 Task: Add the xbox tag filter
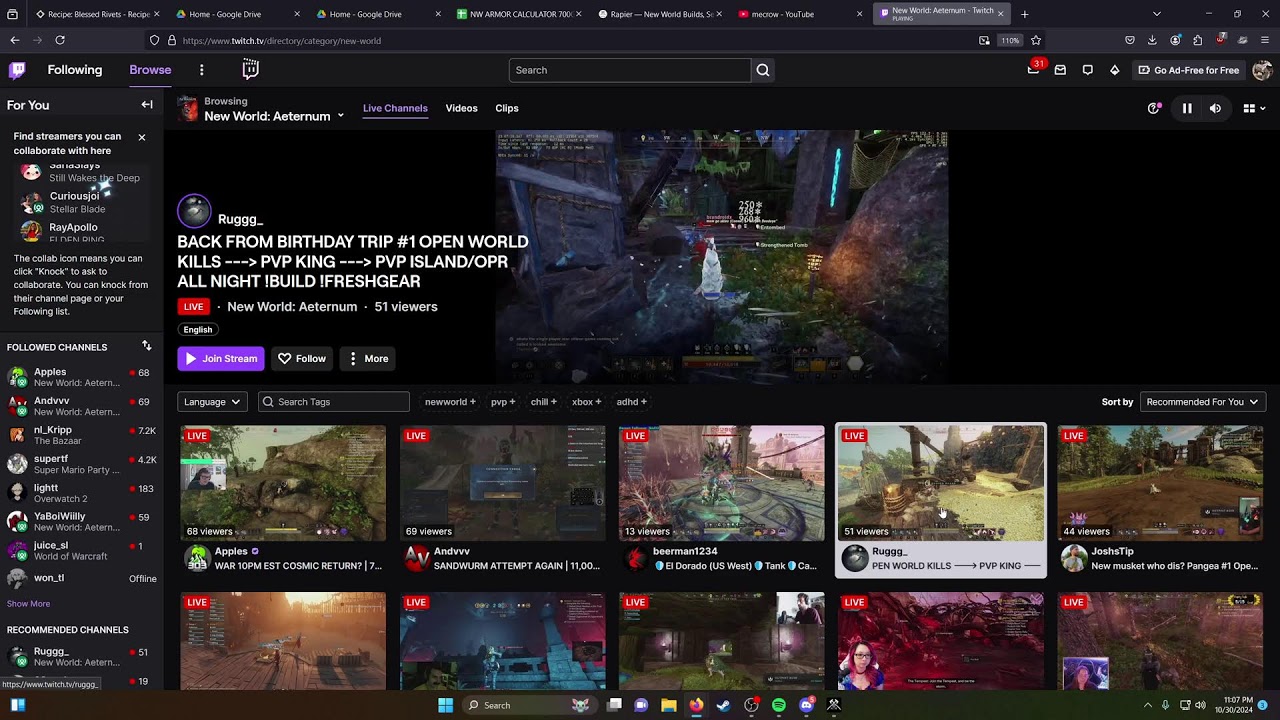point(586,402)
